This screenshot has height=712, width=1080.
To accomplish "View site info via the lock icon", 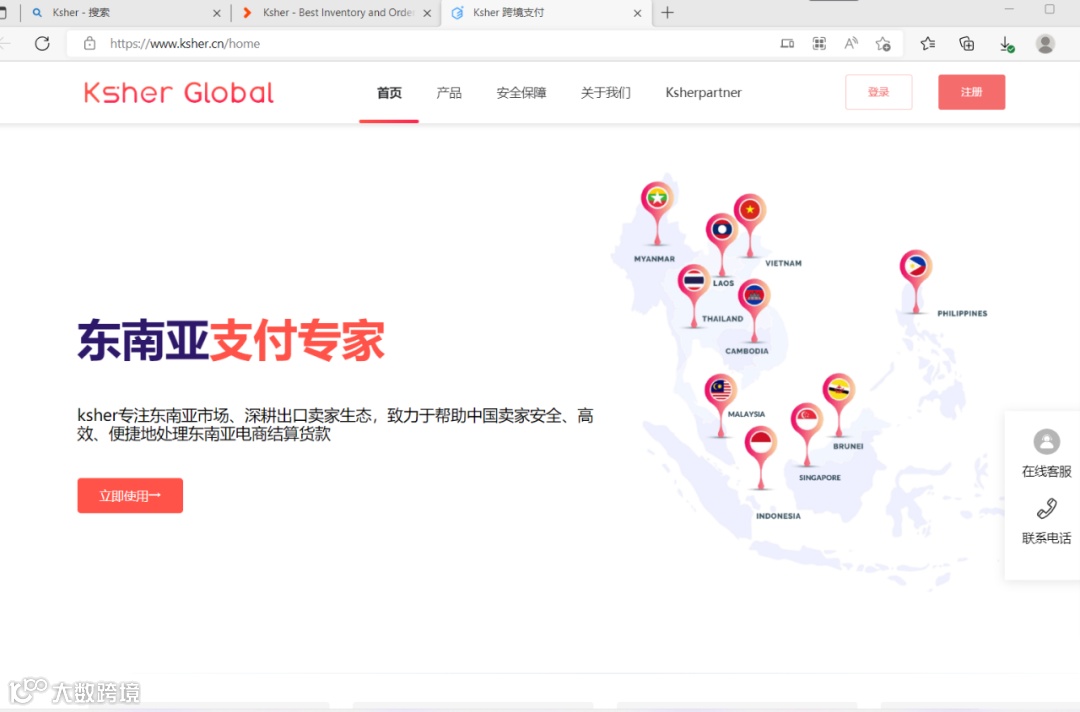I will pos(90,43).
